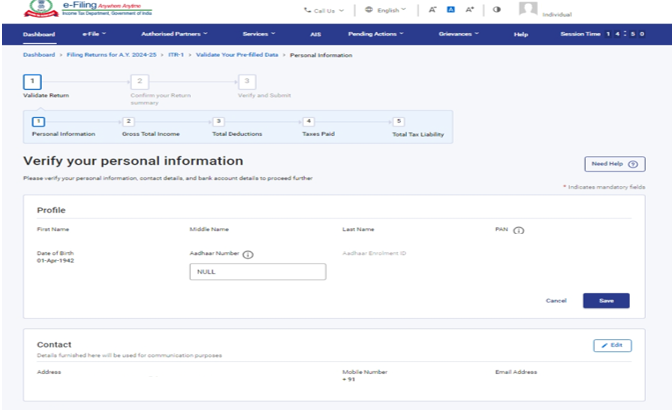Click Cancel in the Profile section
The height and width of the screenshot is (411, 672).
tap(556, 301)
